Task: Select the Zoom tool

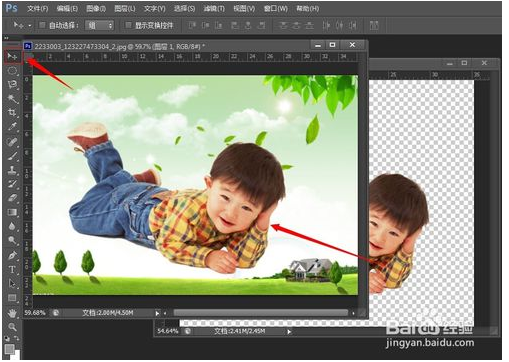Action: (12, 327)
